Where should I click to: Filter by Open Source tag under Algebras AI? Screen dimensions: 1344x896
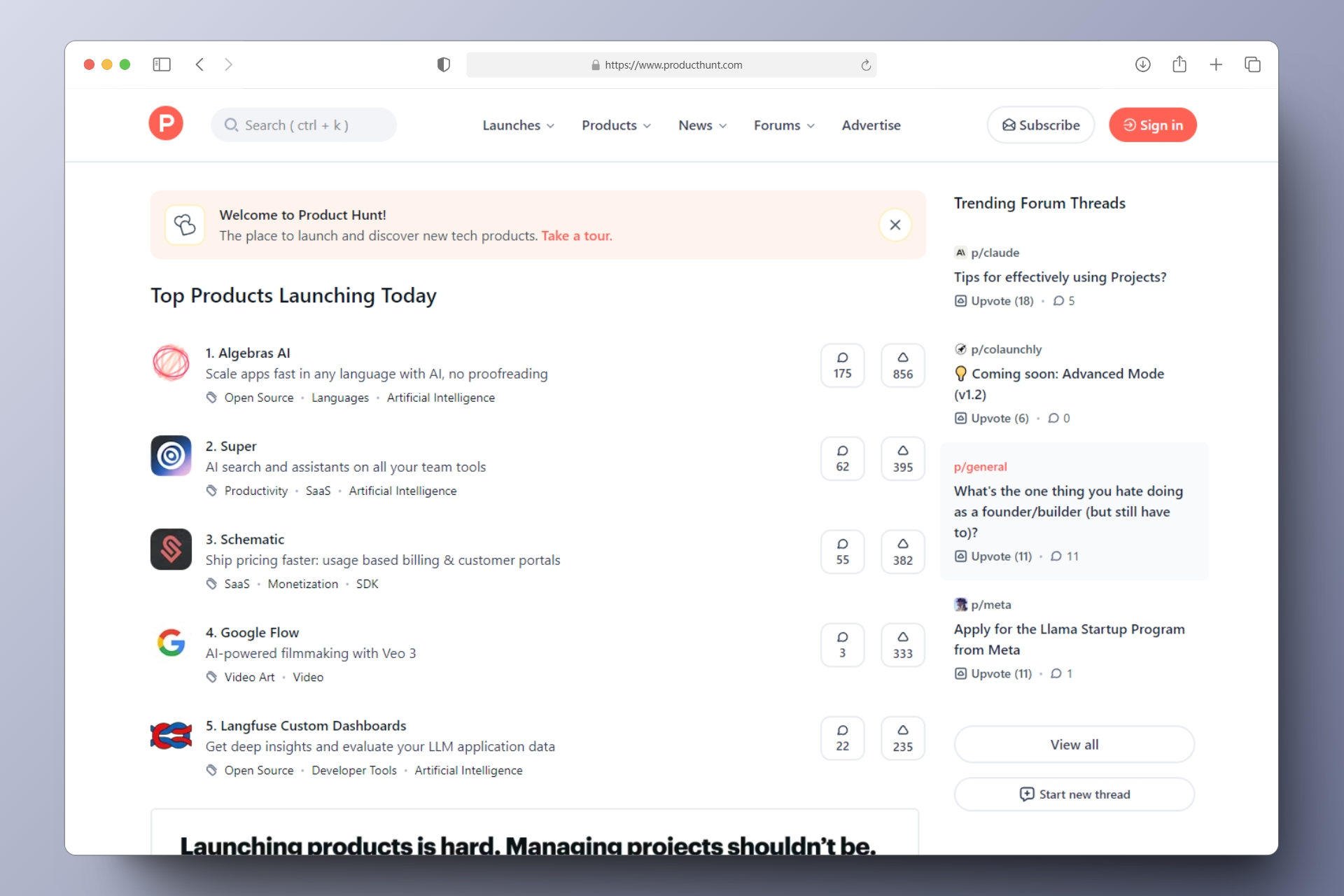tap(259, 398)
